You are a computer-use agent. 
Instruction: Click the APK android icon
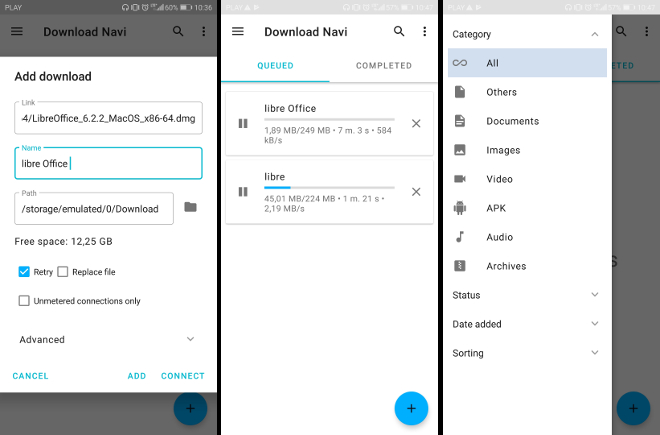pos(460,208)
